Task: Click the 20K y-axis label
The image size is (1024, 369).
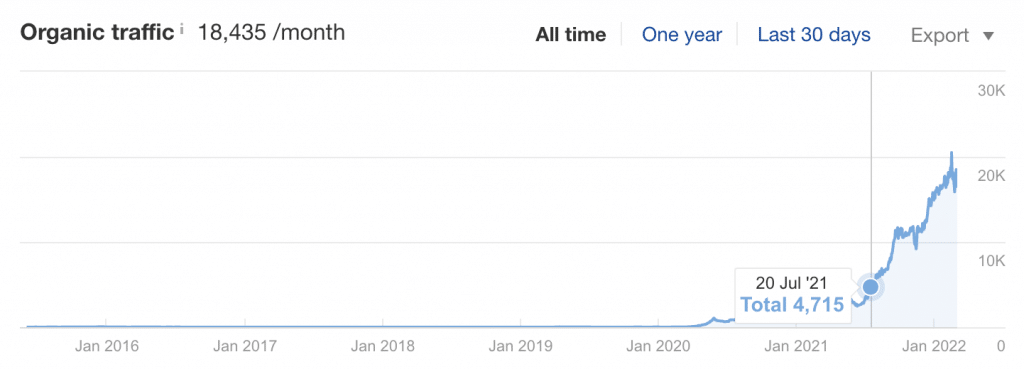Action: 991,176
